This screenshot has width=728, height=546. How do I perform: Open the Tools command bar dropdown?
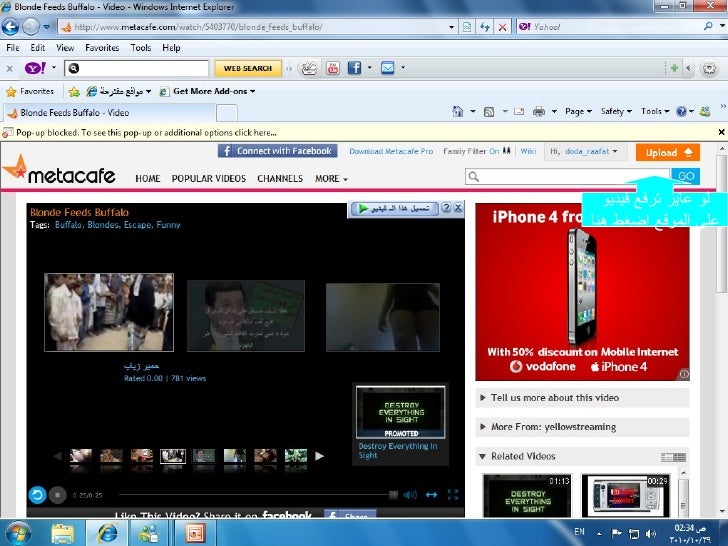(655, 111)
